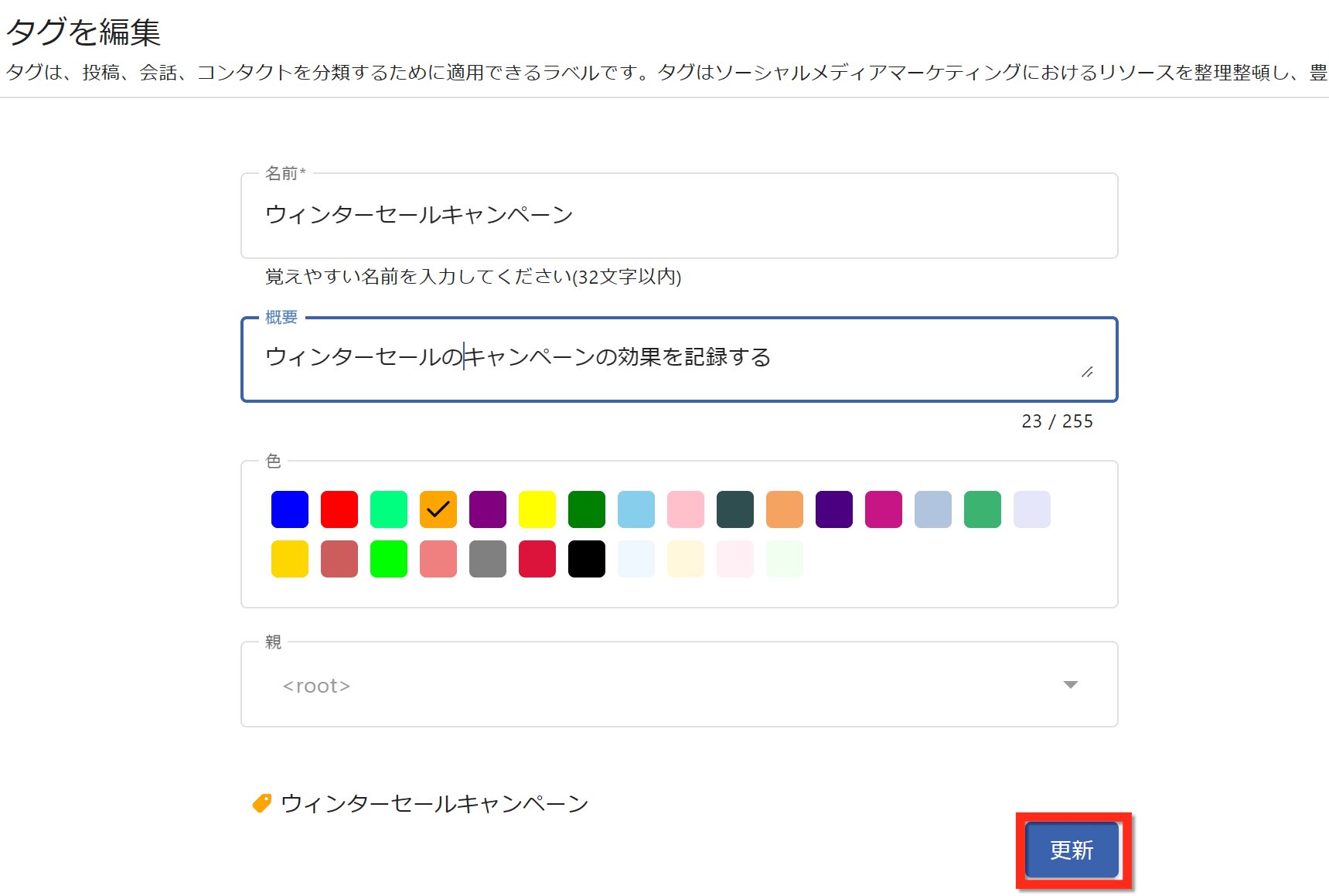Screen dimensions: 1329x896
Task: Open the 親 parent dropdown
Action: pyautogui.click(x=679, y=685)
